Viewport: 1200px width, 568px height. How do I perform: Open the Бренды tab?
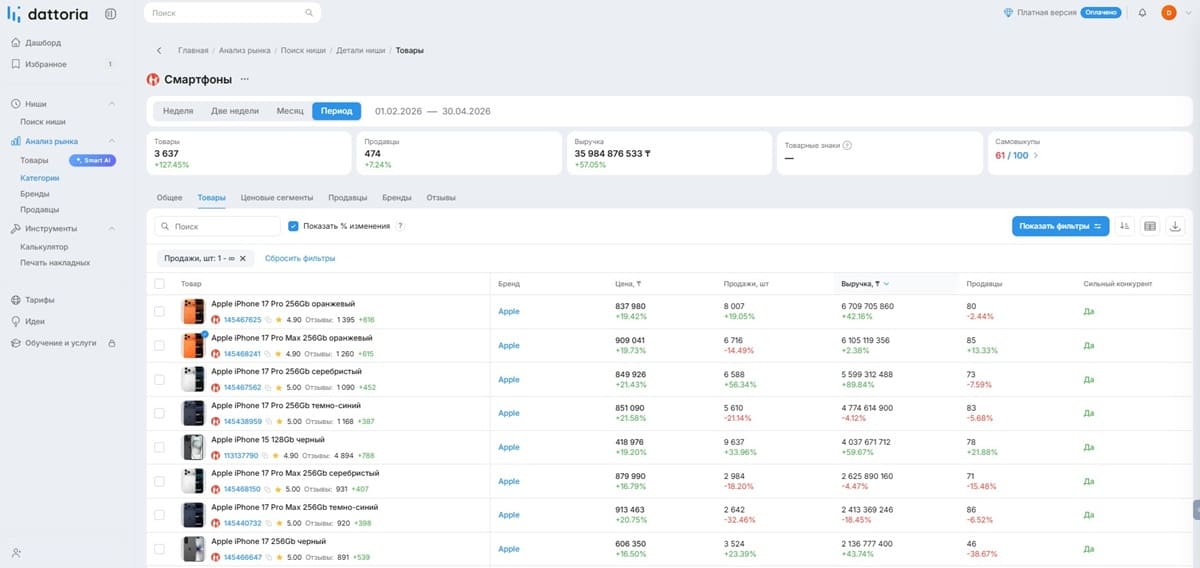tap(396, 198)
